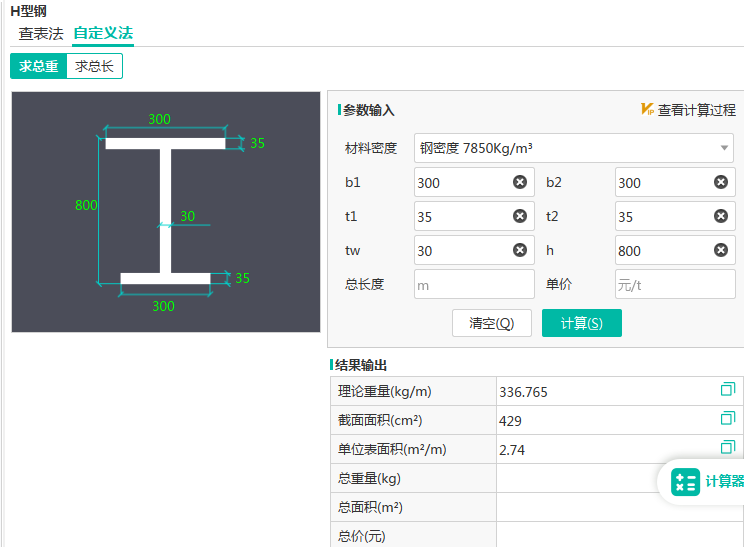Click the 800 height dimension in diagram

click(86, 205)
